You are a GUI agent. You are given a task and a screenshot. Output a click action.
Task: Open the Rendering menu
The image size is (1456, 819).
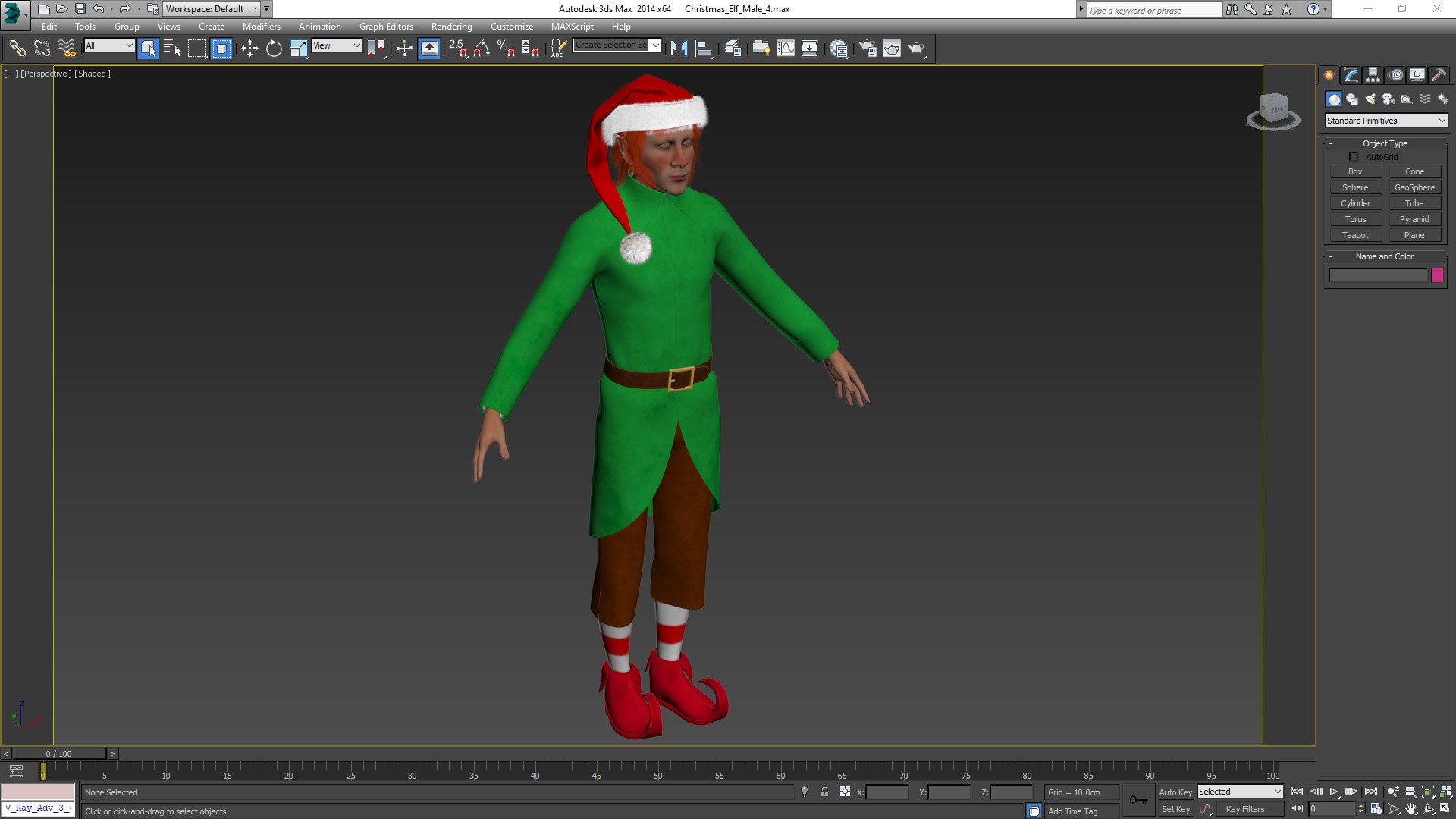point(452,27)
